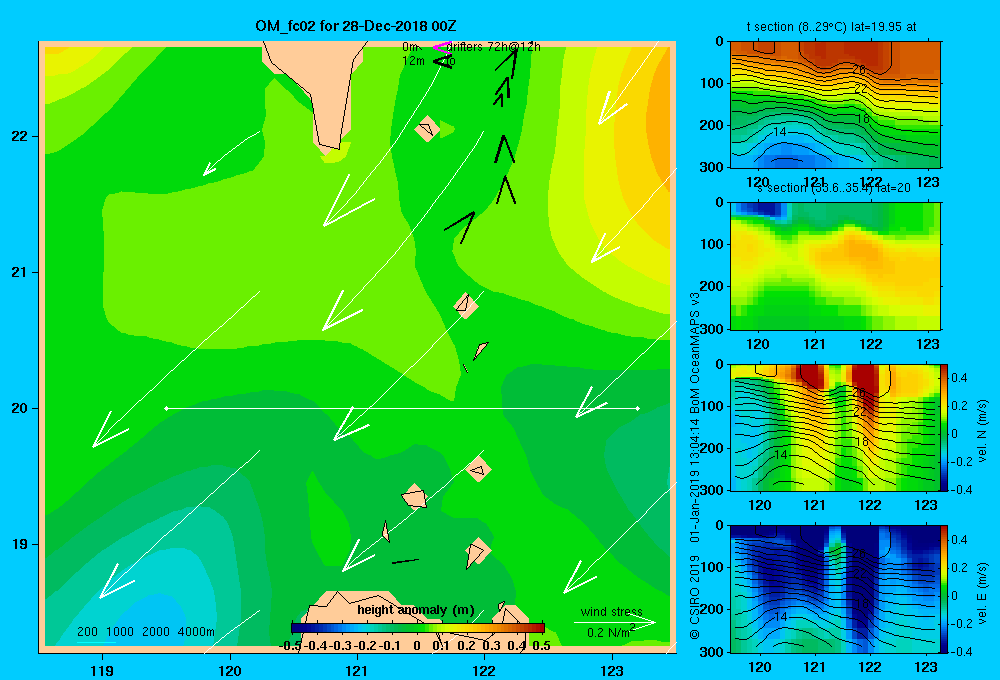Click the "200 1000 2000 4000m" bathymetry legend

[x=145, y=632]
